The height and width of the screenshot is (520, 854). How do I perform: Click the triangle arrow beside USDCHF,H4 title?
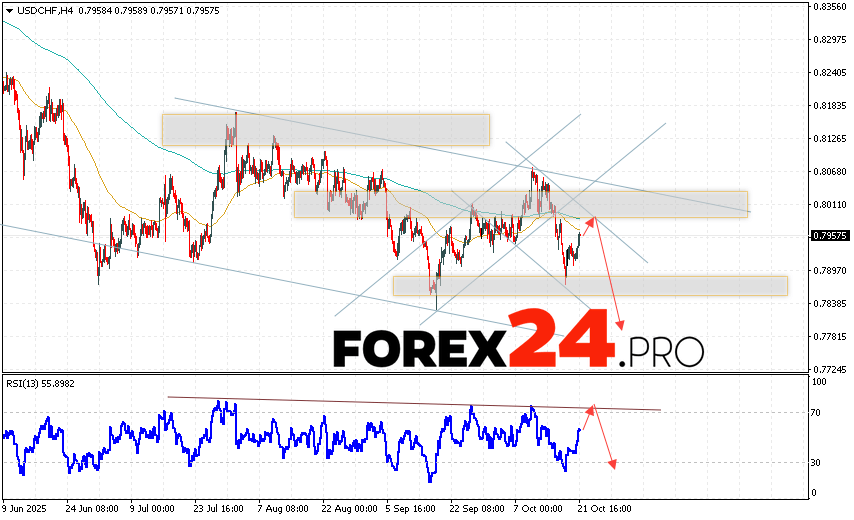point(7,10)
